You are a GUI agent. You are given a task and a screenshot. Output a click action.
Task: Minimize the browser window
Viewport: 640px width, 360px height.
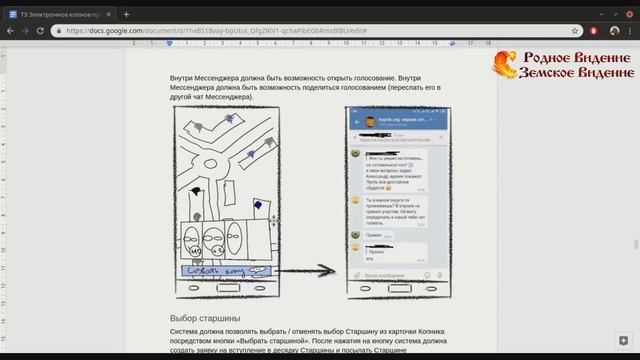[601, 14]
